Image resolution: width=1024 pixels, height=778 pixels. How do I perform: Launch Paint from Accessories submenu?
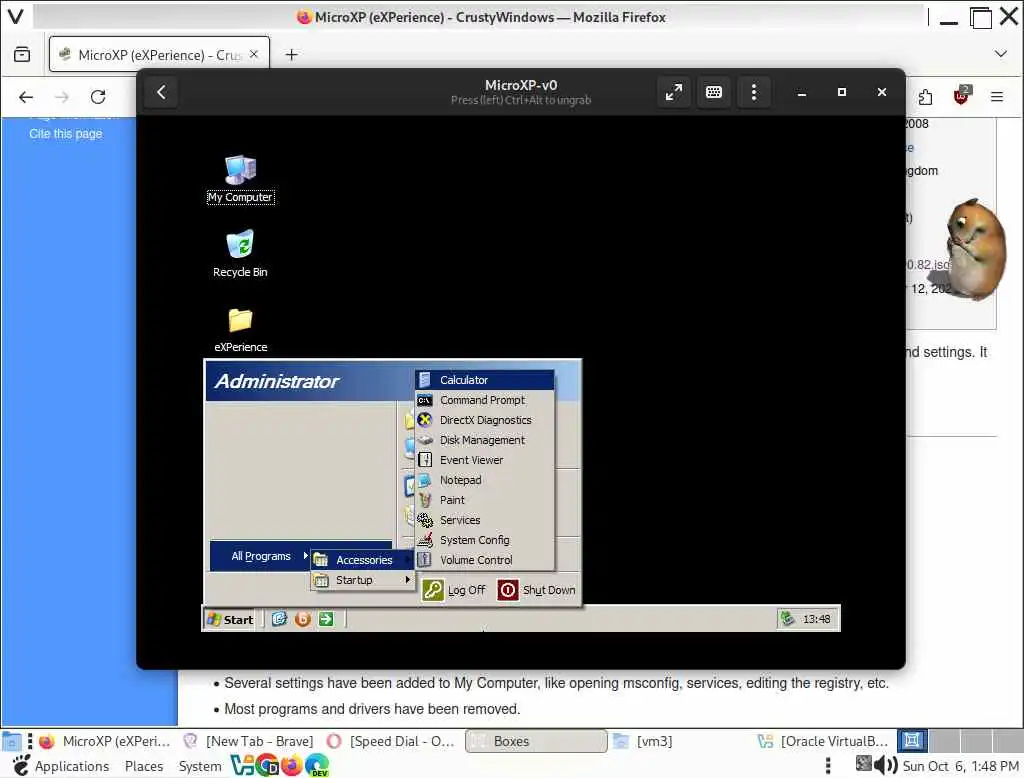[485, 500]
